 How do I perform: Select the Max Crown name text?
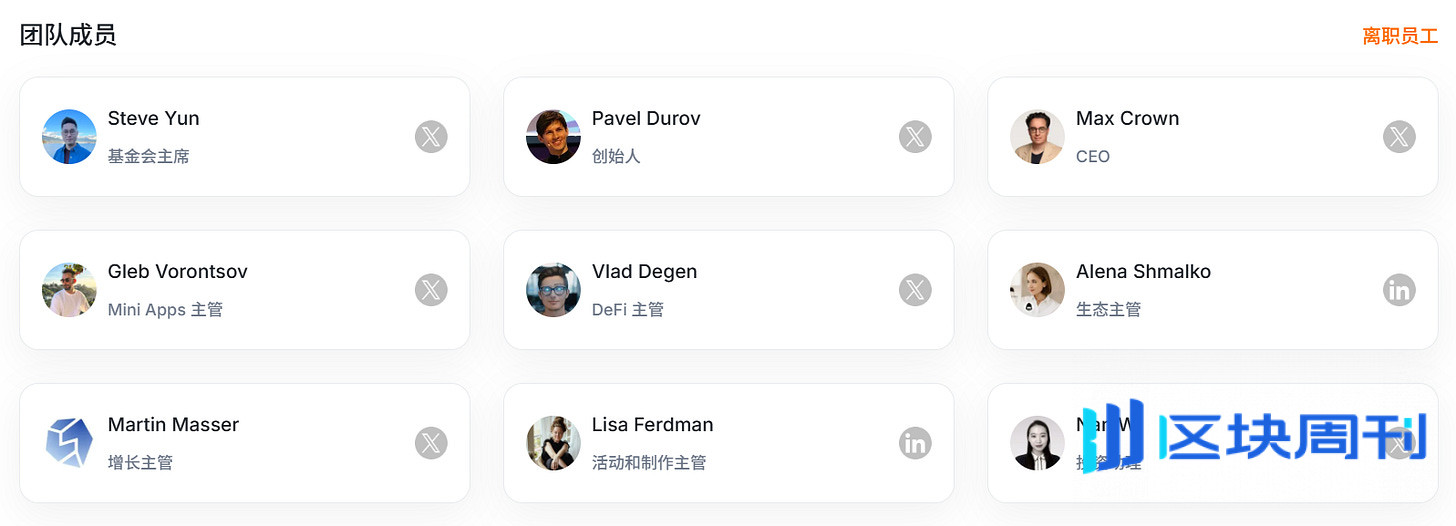tap(1127, 118)
